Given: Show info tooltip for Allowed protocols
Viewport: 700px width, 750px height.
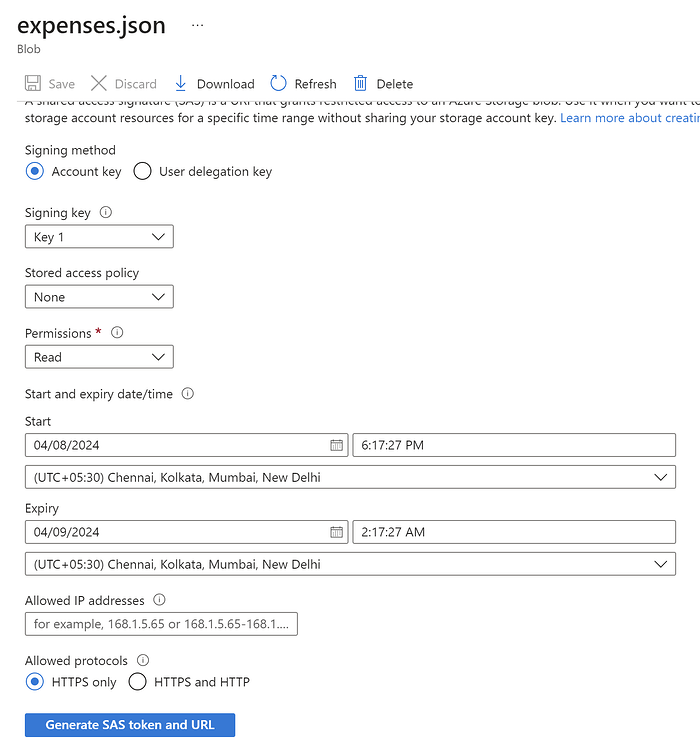Looking at the screenshot, I should click(x=143, y=661).
